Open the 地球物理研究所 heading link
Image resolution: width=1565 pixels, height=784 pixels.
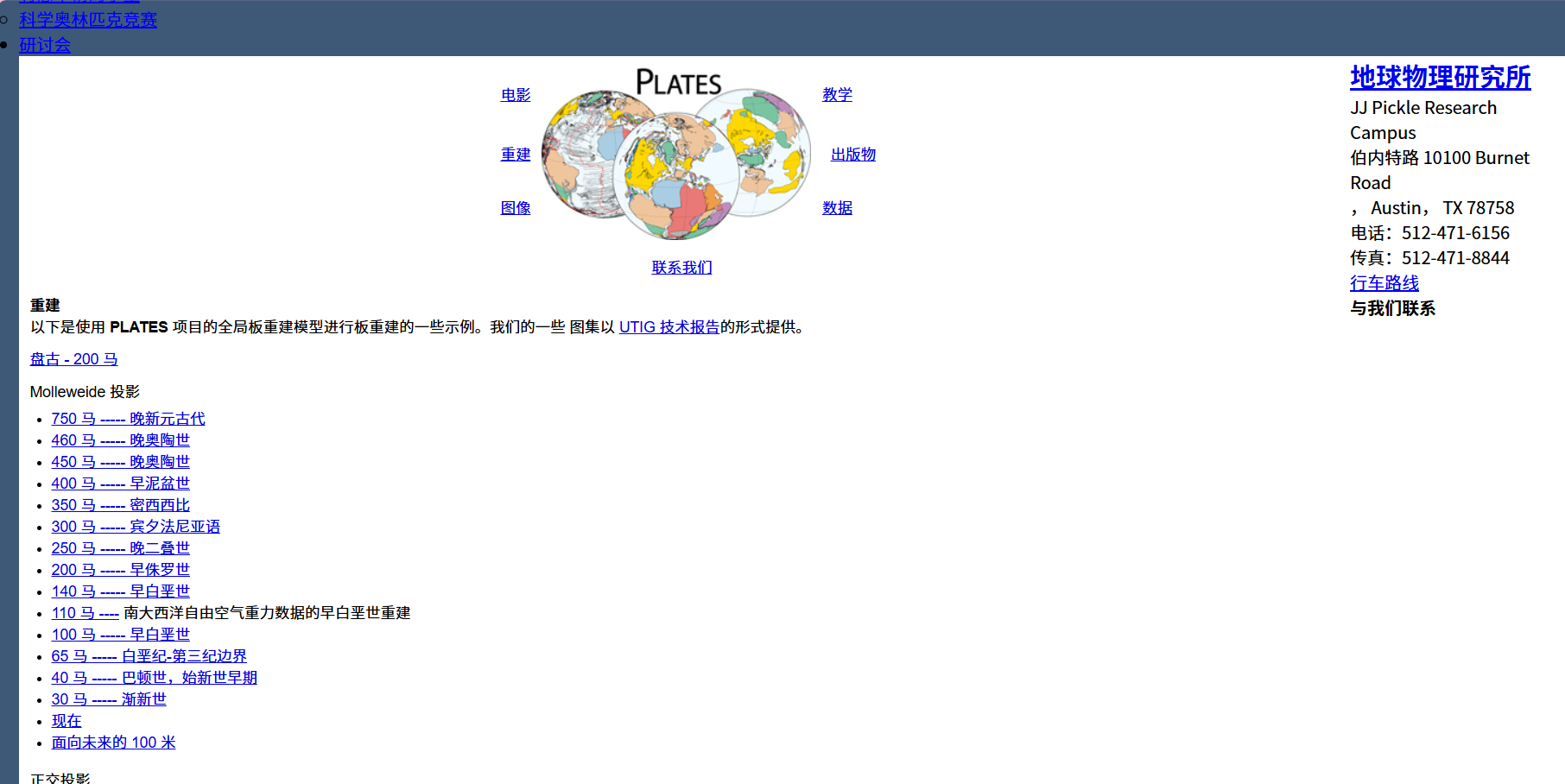[1440, 78]
